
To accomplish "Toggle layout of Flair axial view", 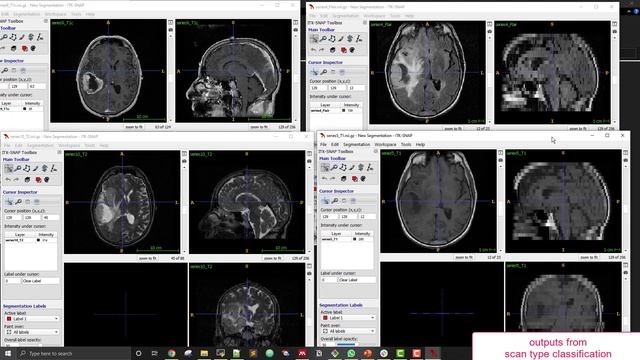I will point(490,24).
